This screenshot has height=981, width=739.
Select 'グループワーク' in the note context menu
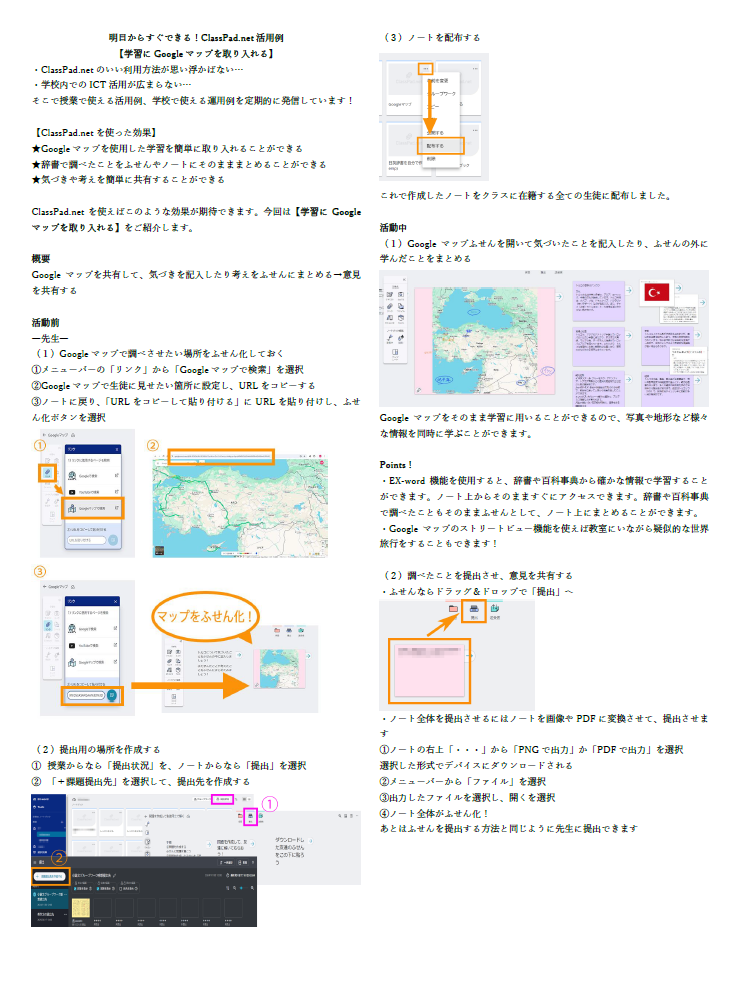441,94
